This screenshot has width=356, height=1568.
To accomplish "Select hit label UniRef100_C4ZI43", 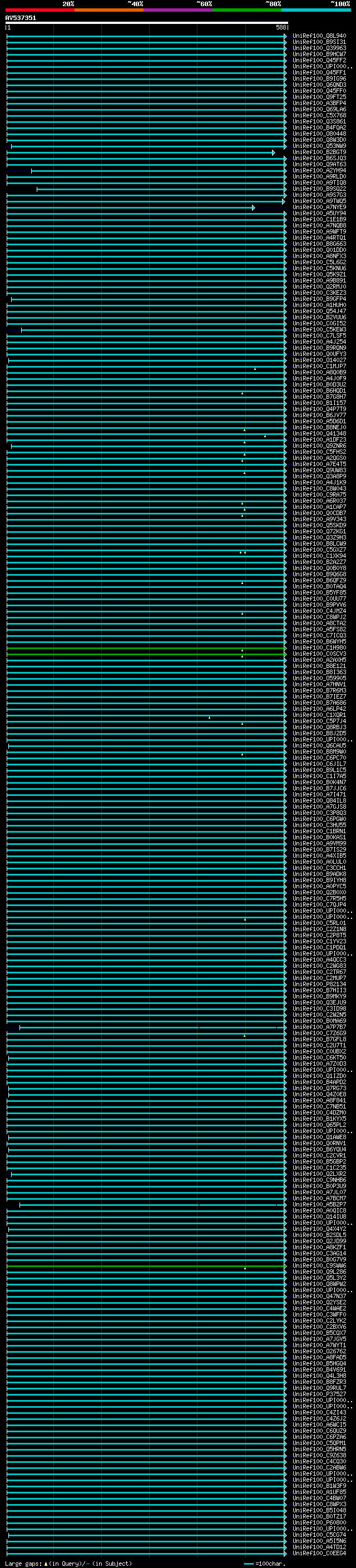I will coord(319,1412).
